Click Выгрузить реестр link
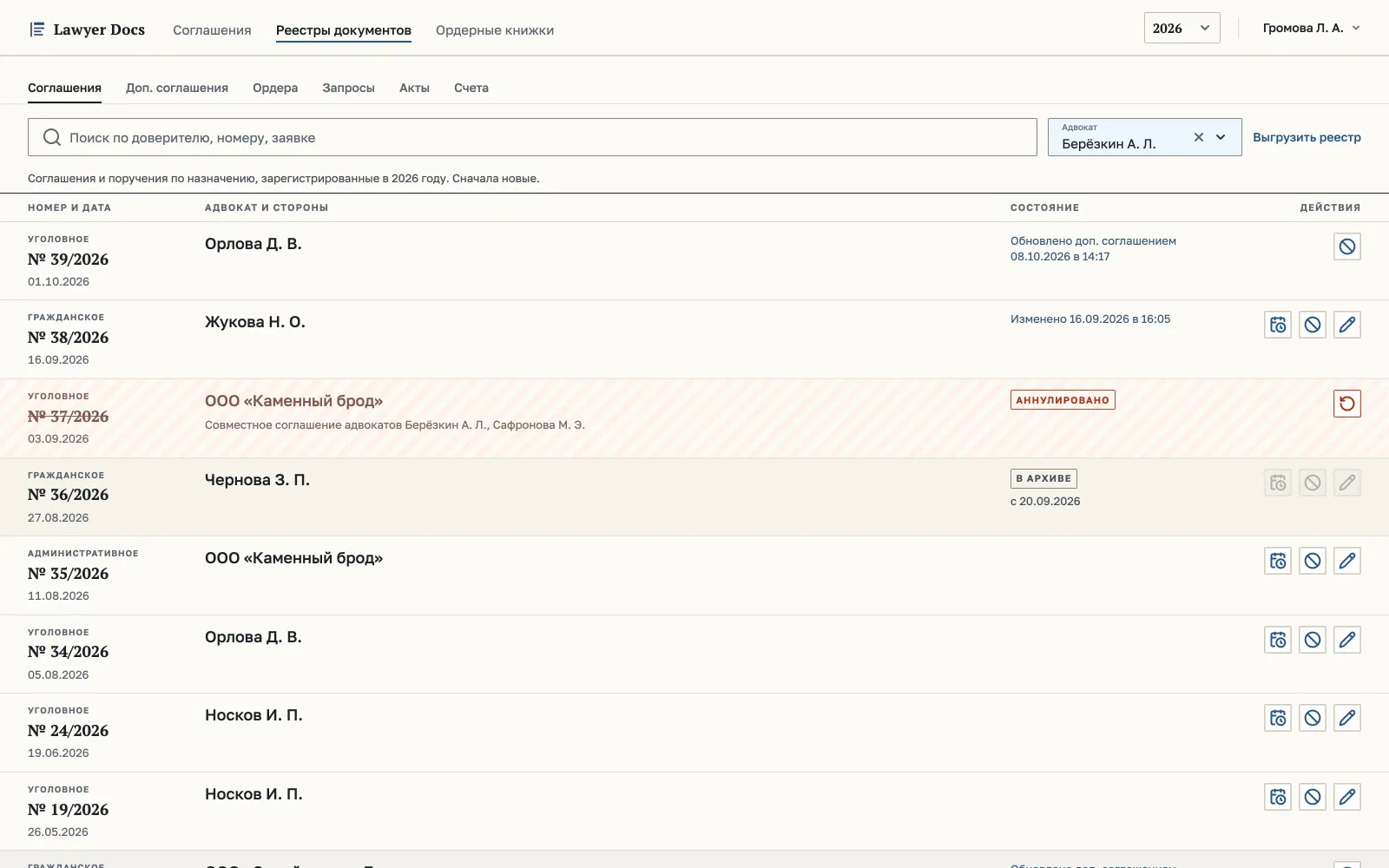Viewport: 1389px width, 868px height. coord(1307,137)
